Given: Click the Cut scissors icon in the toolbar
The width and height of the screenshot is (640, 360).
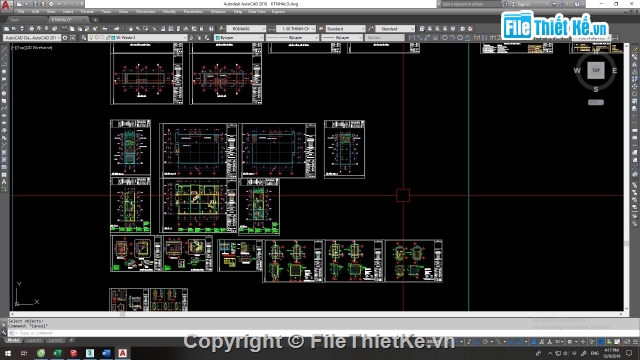Looking at the screenshot, I should tap(64, 29).
